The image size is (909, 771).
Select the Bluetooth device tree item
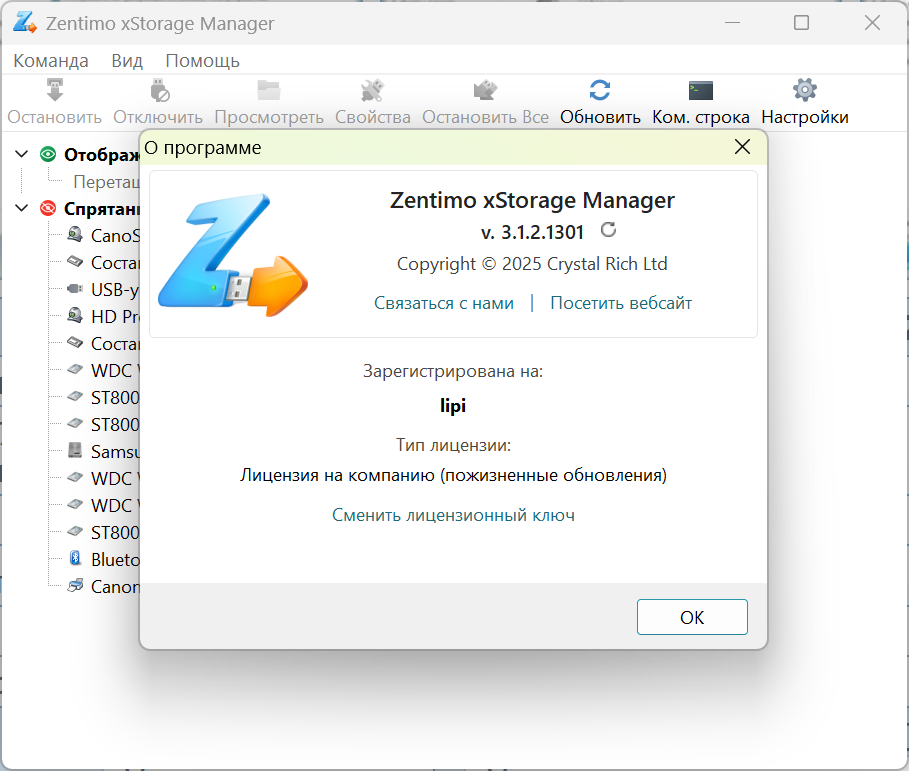pos(103,559)
